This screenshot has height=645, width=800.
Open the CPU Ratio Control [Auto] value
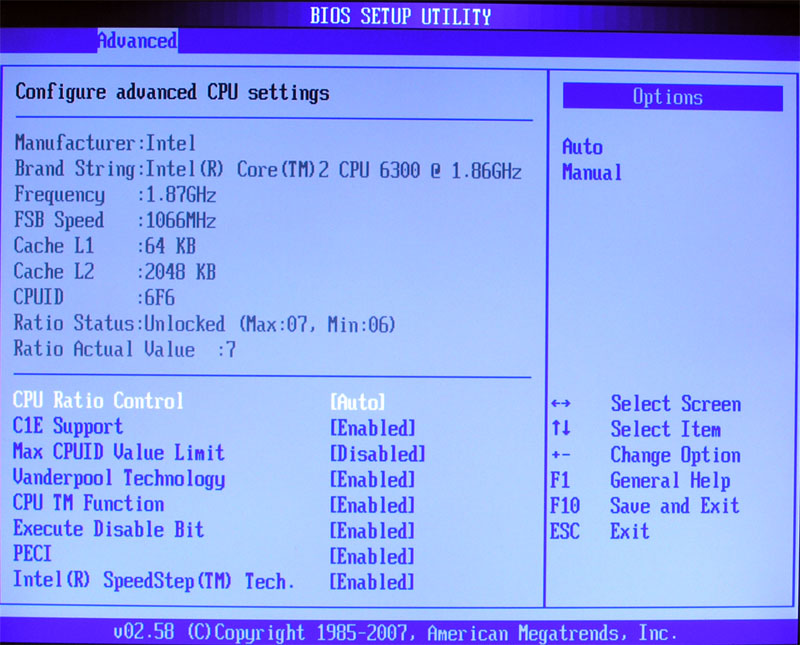pos(358,402)
